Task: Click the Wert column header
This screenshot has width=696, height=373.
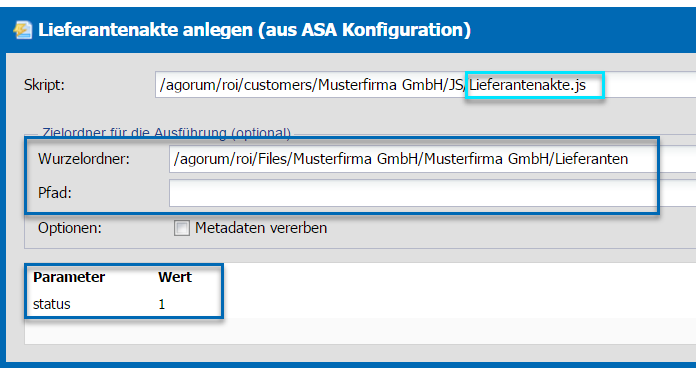Action: [175, 277]
